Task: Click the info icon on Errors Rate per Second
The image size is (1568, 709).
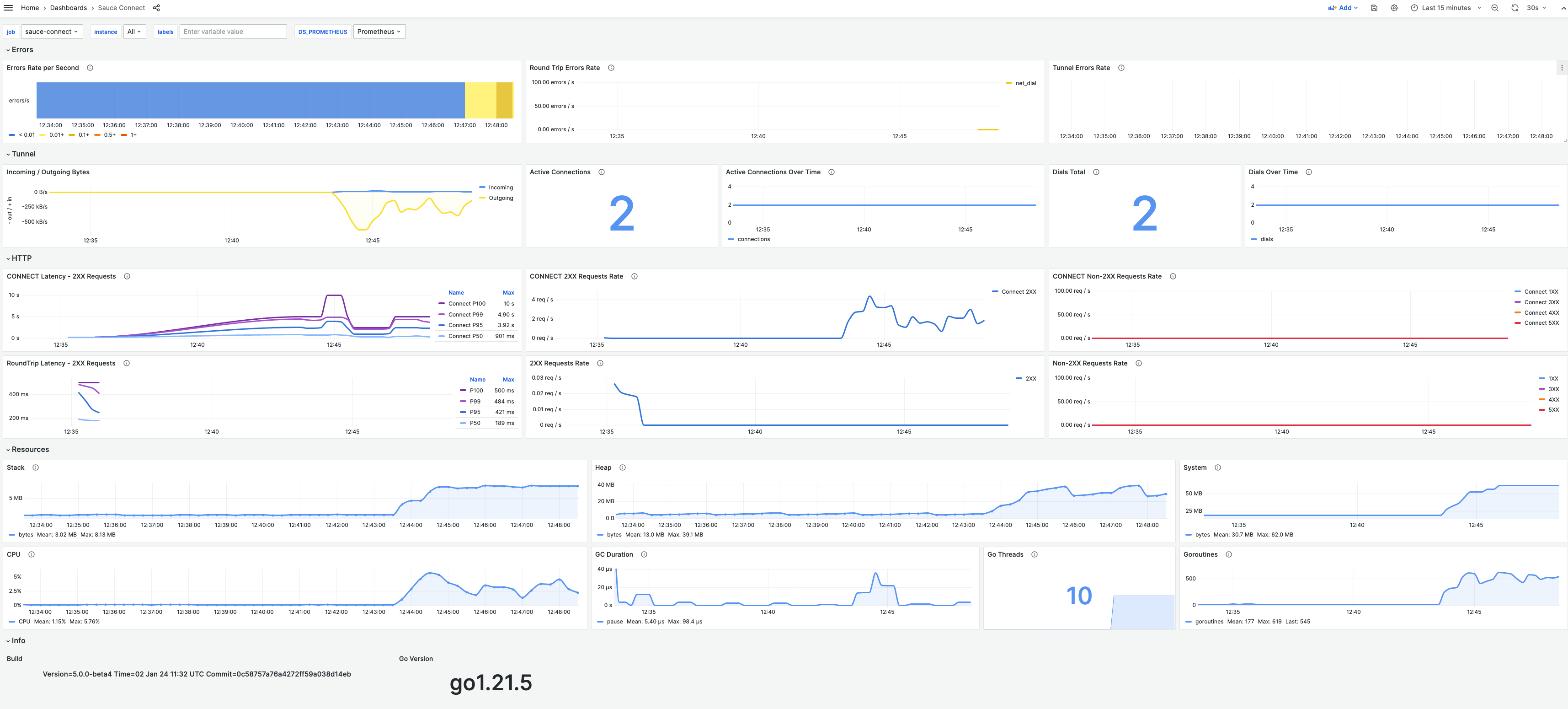Action: point(90,68)
